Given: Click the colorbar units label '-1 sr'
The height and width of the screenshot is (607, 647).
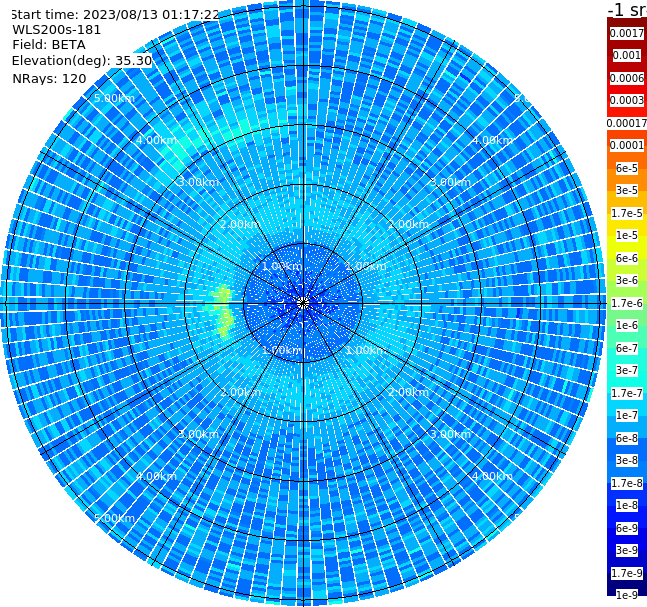Looking at the screenshot, I should pyautogui.click(x=627, y=9).
